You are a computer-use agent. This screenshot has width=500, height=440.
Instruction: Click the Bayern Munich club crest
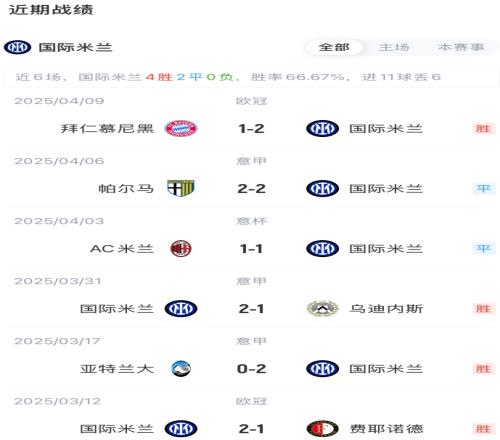coord(181,128)
